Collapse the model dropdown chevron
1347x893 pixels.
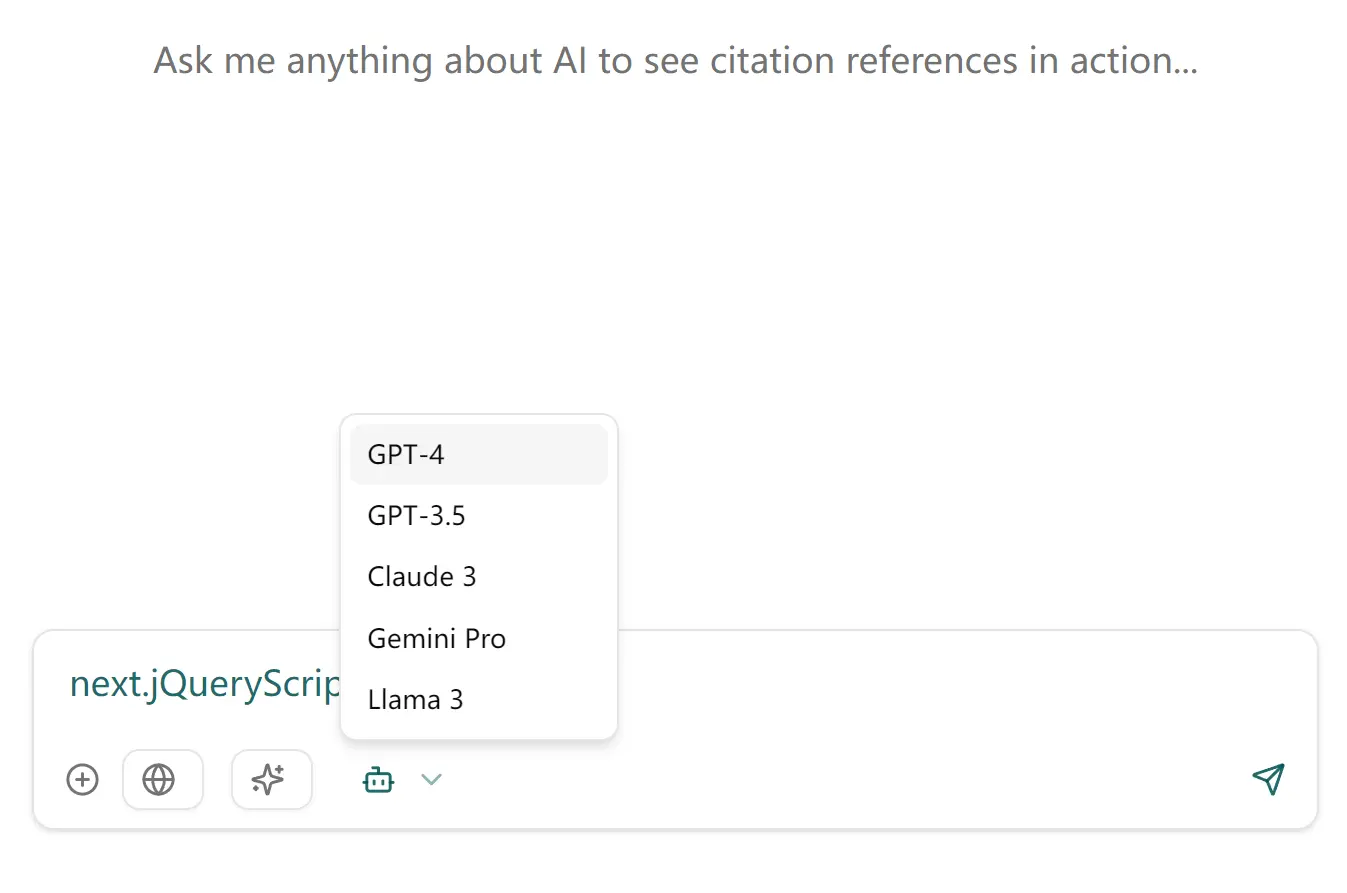(x=431, y=779)
